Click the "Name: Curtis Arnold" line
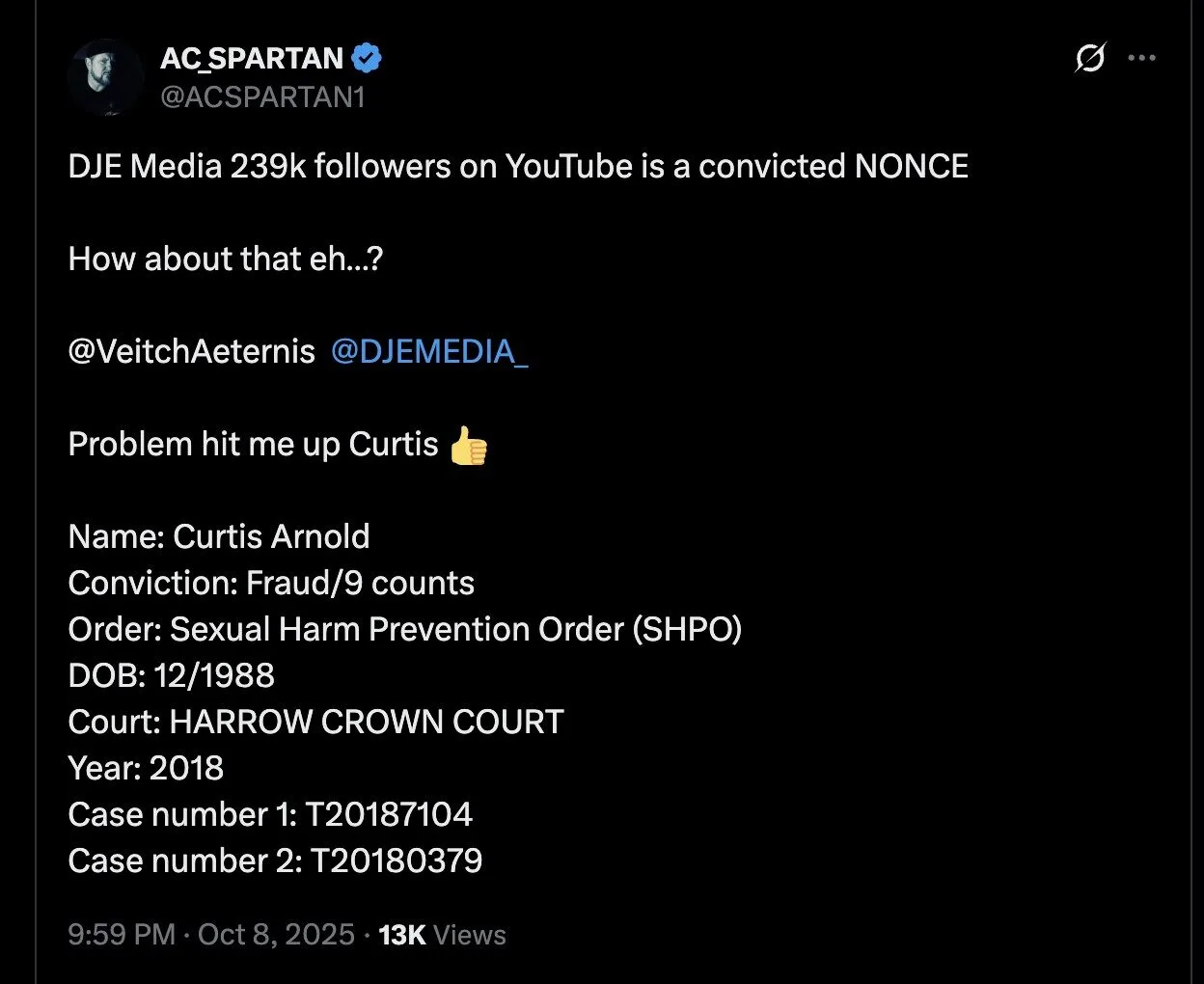 point(219,537)
